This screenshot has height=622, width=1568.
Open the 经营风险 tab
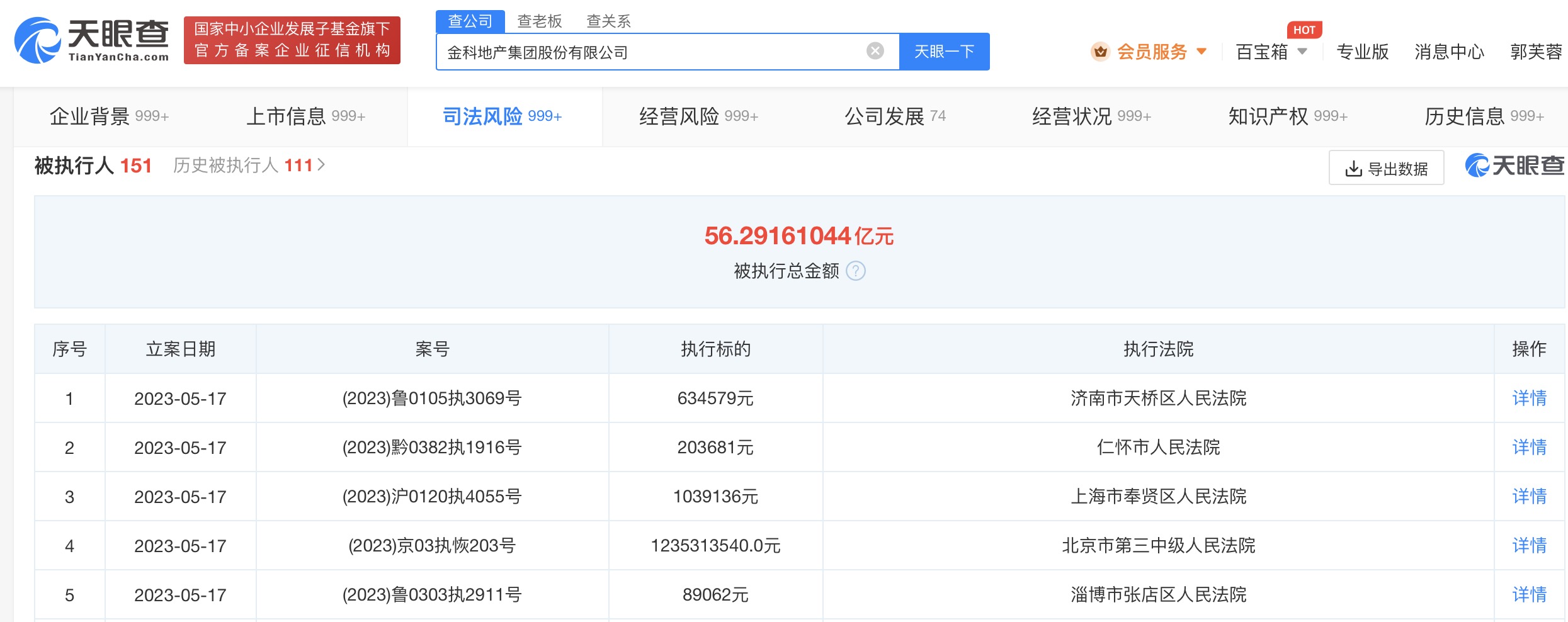pos(699,116)
